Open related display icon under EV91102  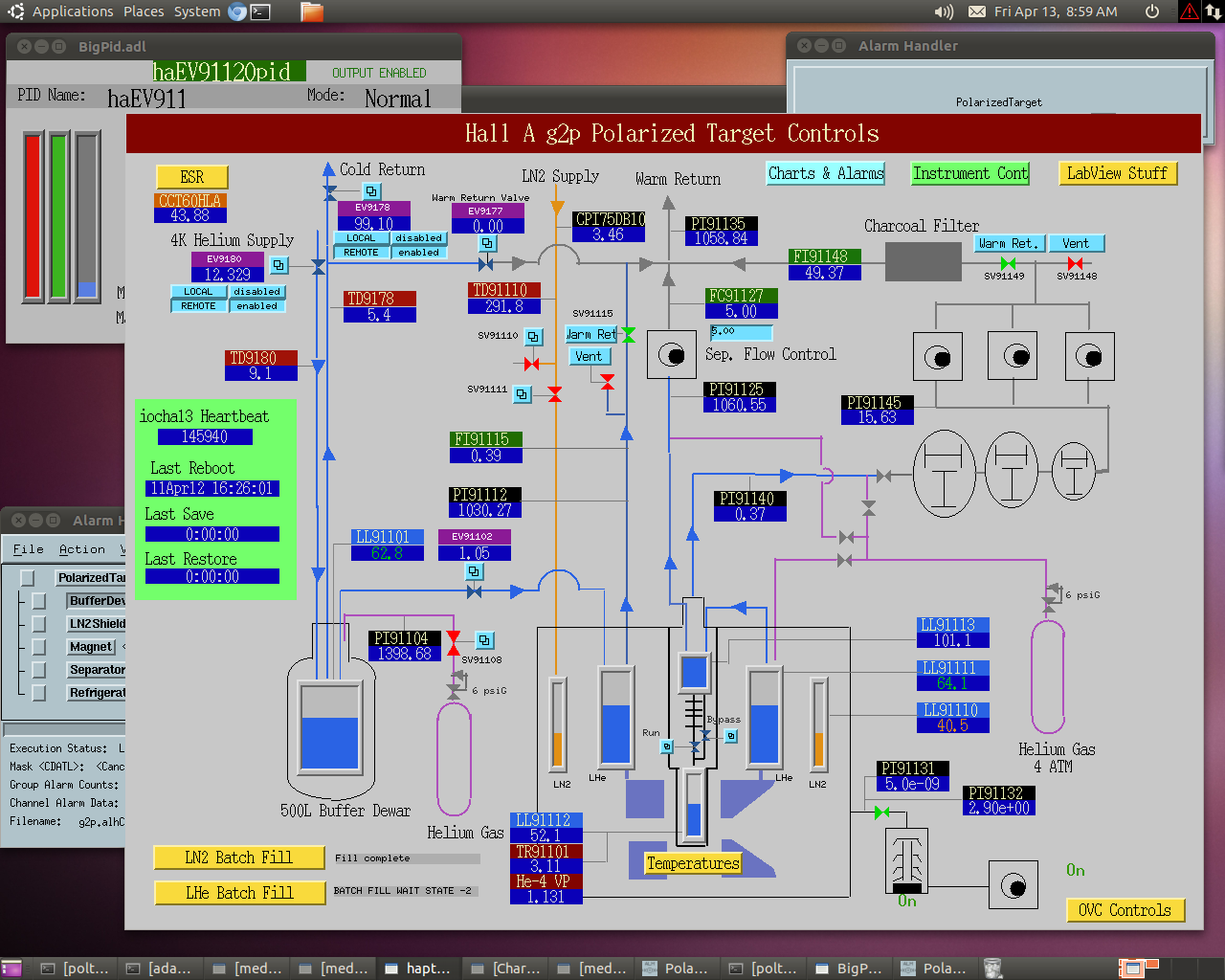pos(474,571)
